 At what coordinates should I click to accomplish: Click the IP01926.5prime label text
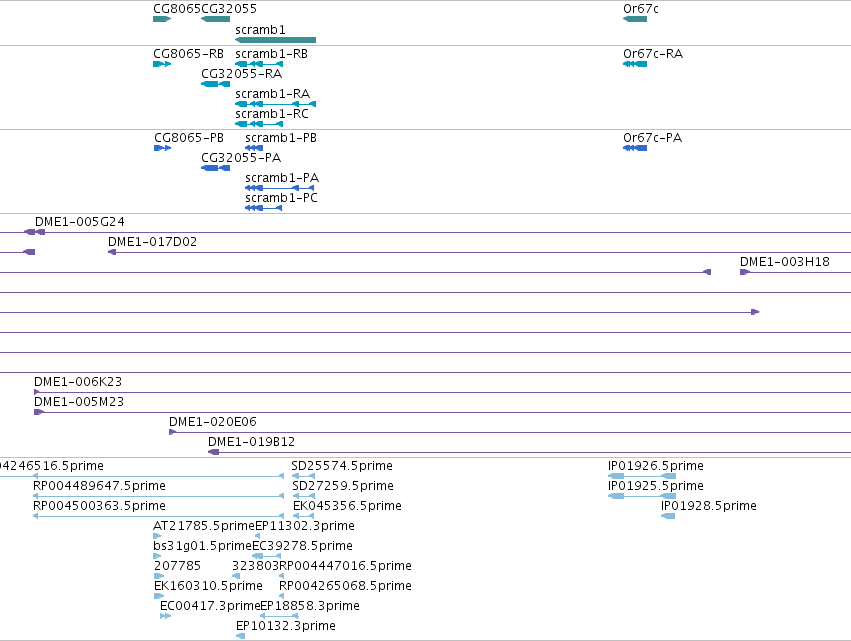coord(656,466)
